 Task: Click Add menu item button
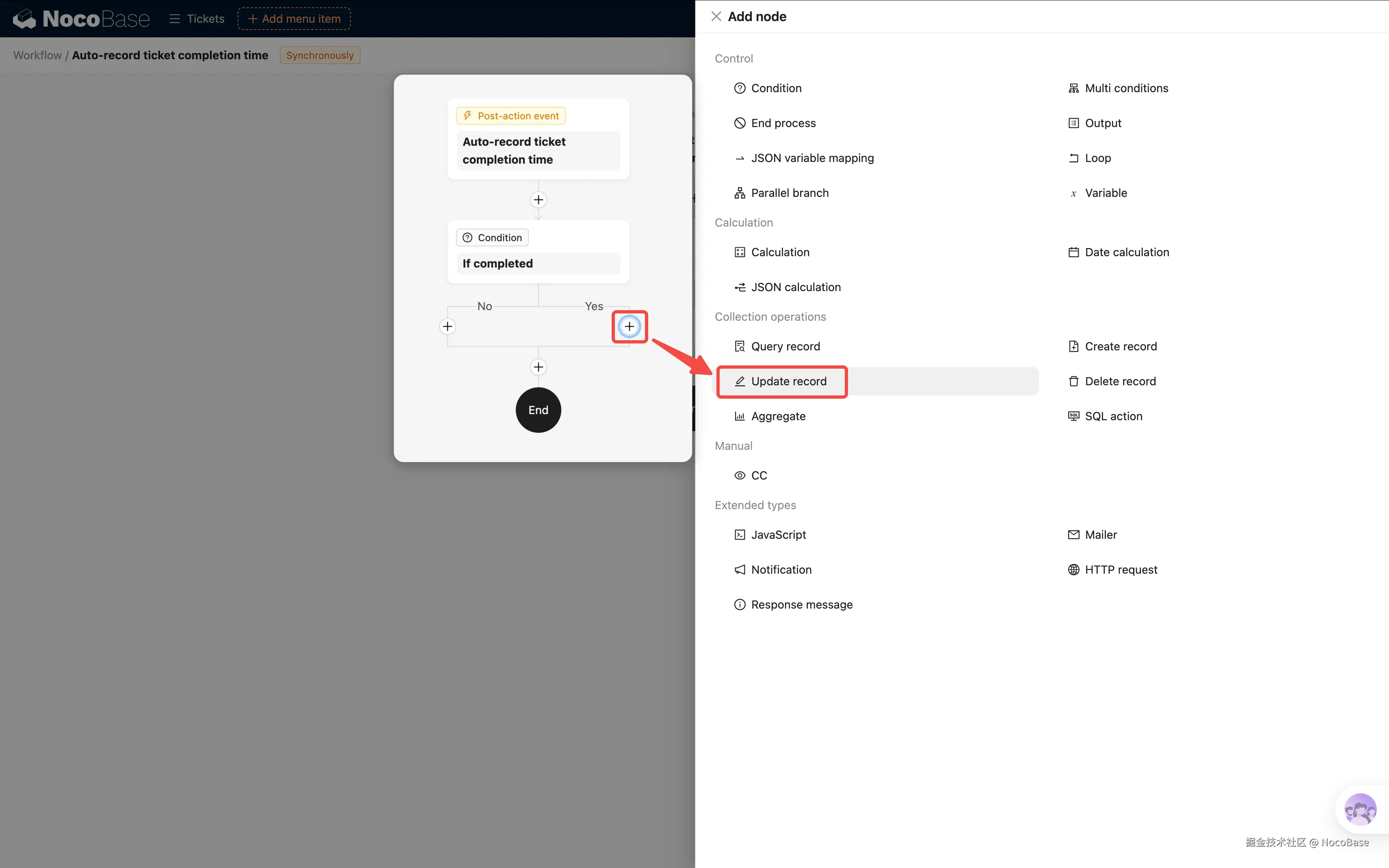coord(294,19)
